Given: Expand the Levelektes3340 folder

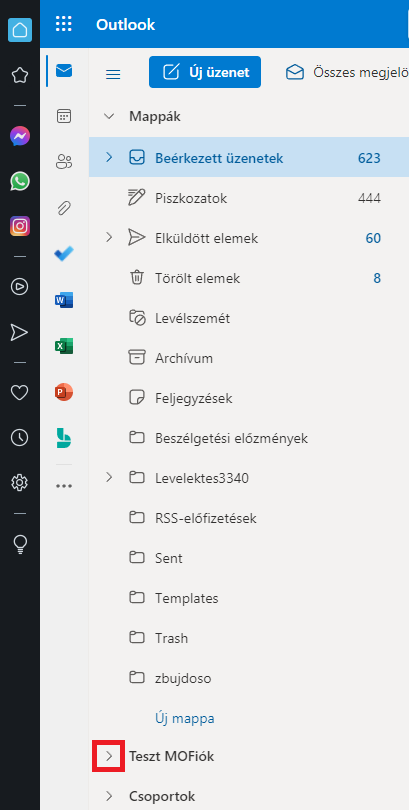Looking at the screenshot, I should pyautogui.click(x=108, y=478).
